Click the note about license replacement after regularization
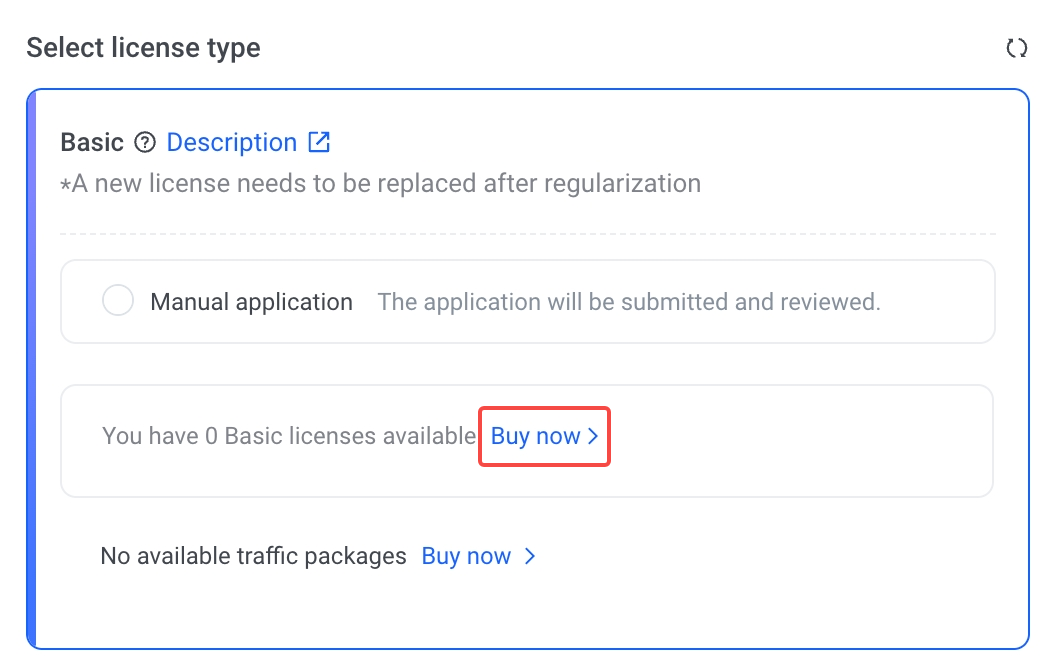 point(380,184)
